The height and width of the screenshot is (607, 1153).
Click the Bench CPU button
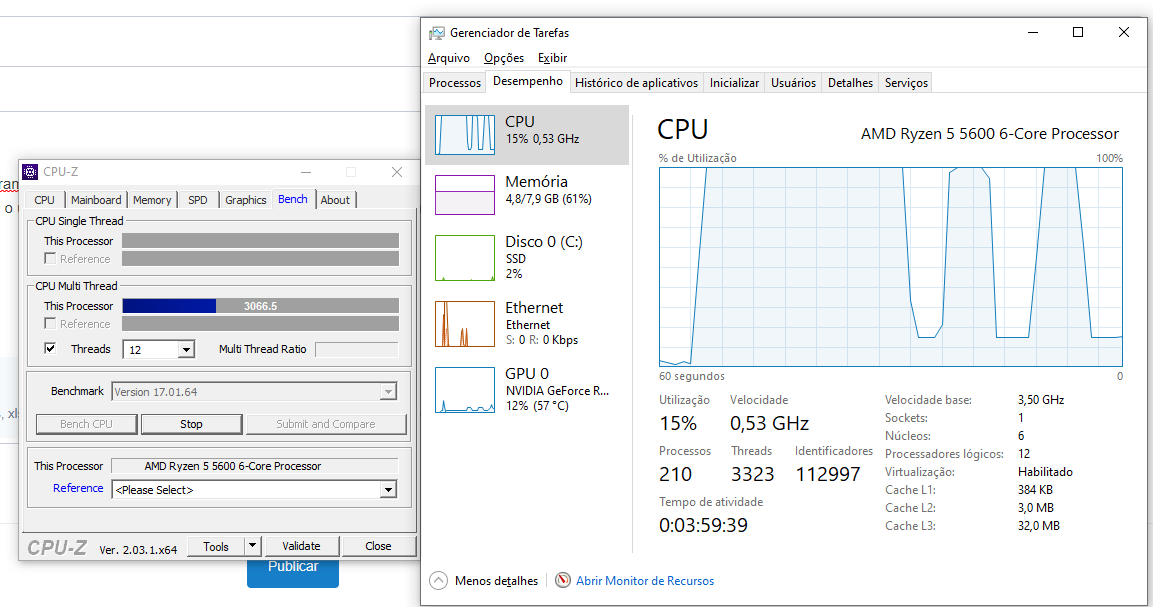[86, 424]
